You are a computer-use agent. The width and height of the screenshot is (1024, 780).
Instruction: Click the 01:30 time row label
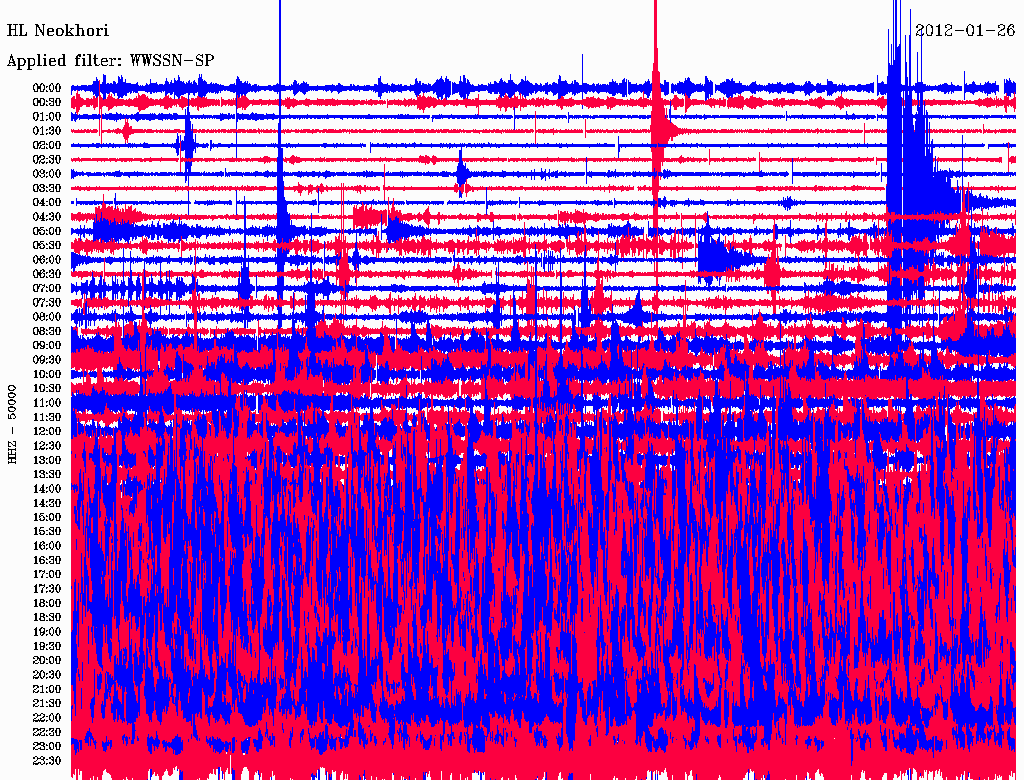(x=47, y=131)
